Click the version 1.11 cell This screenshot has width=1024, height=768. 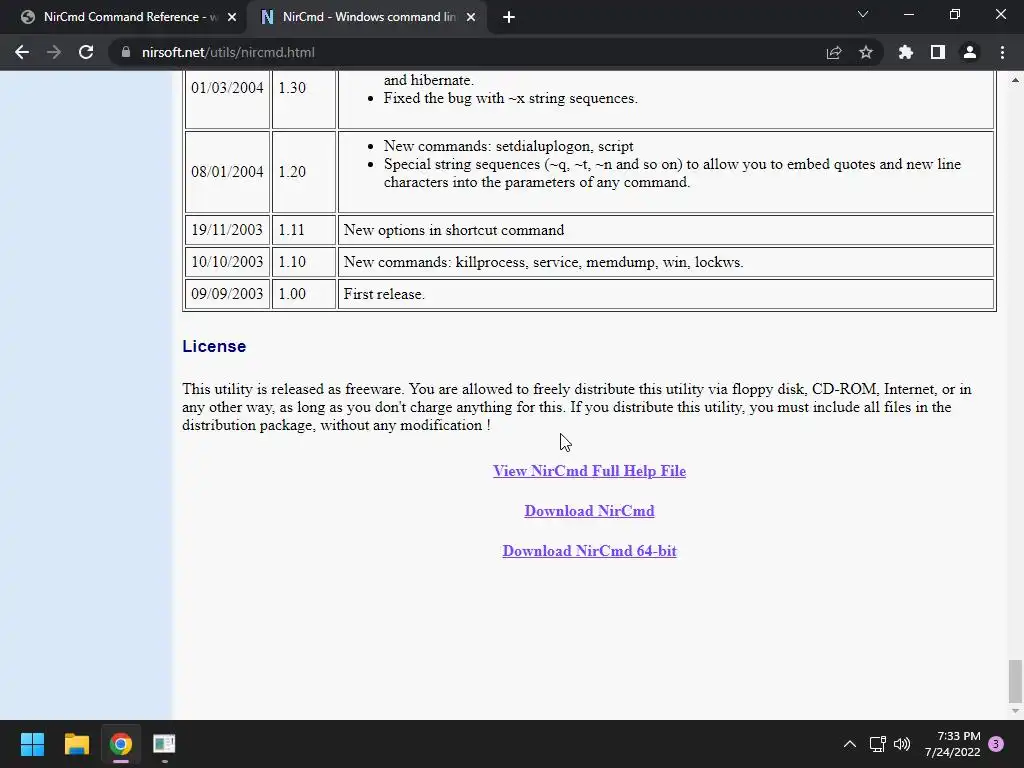[304, 230]
